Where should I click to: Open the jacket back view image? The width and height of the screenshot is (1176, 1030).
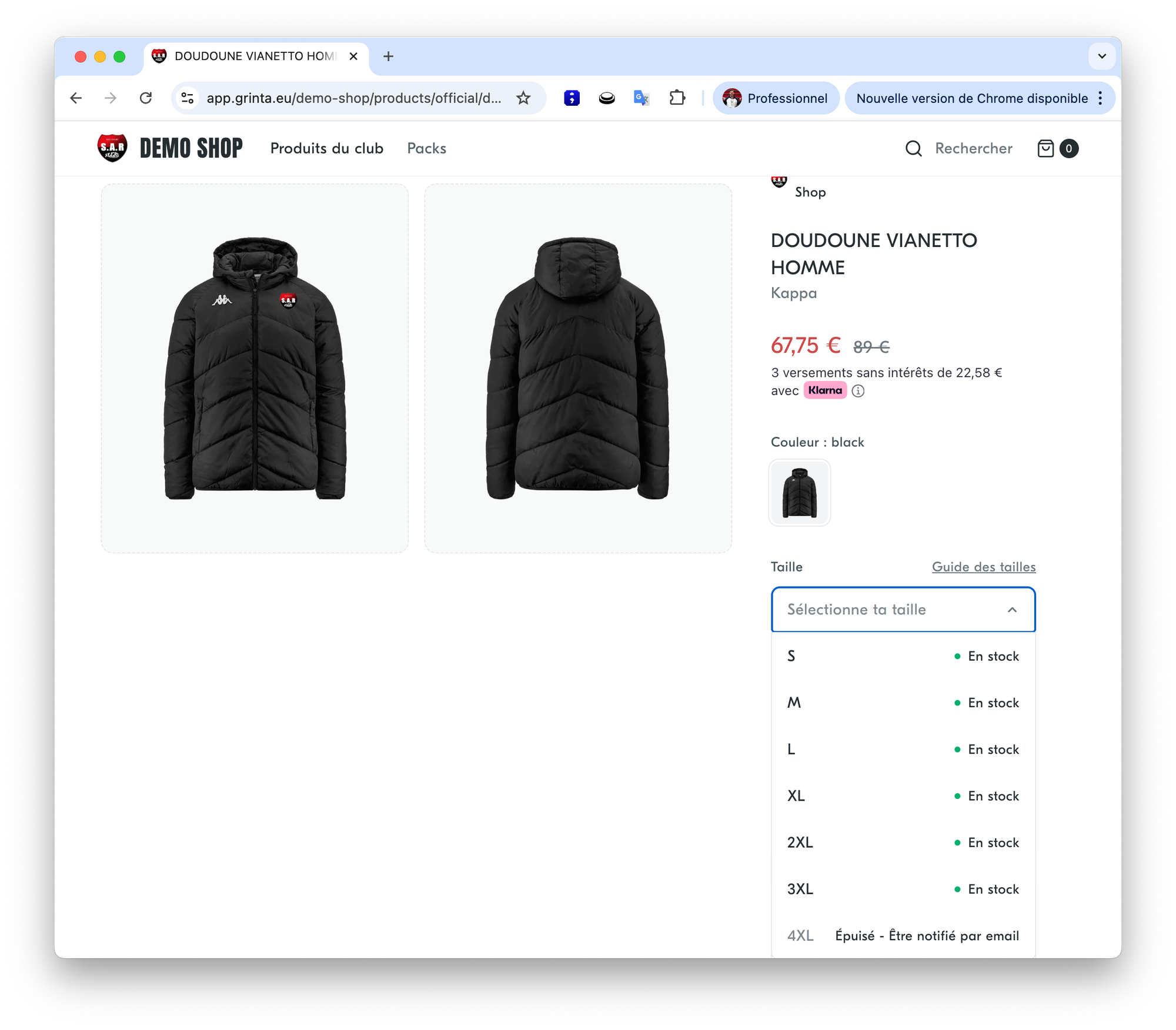578,368
